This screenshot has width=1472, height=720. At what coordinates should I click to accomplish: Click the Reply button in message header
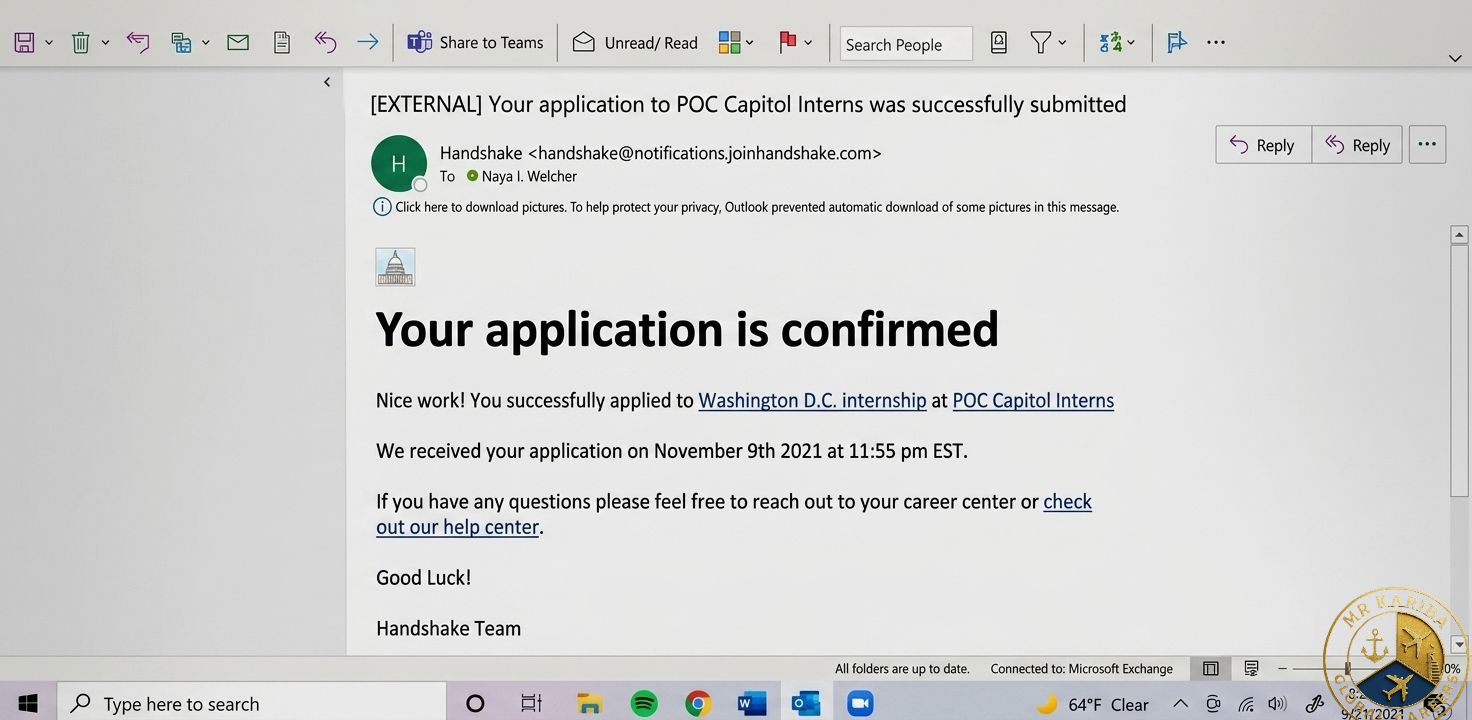(1263, 145)
